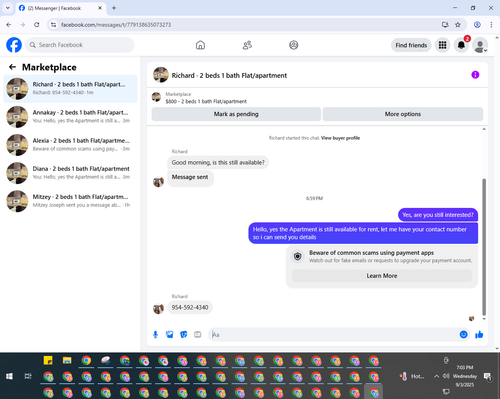This screenshot has height=399, width=500.
Task: Open the notifications bell icon
Action: click(461, 45)
